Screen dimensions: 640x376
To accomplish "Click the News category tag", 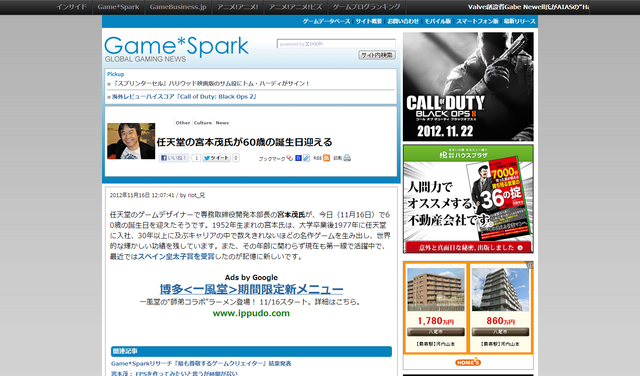I will pos(222,122).
